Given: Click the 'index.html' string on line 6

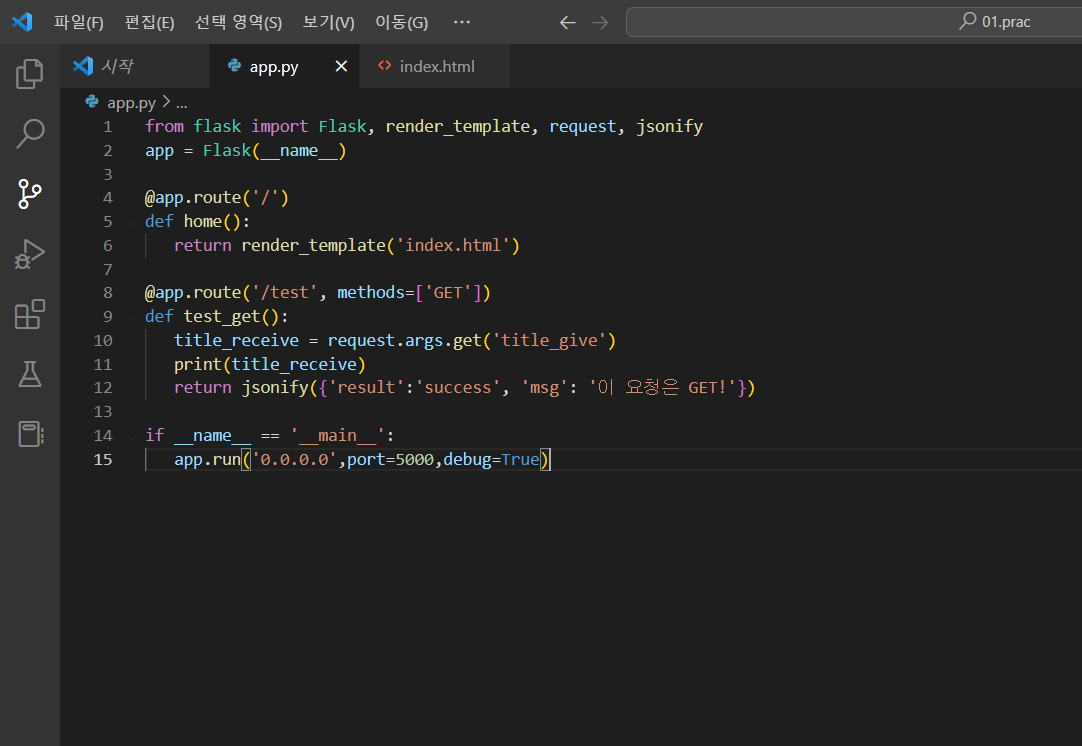Looking at the screenshot, I should 453,245.
